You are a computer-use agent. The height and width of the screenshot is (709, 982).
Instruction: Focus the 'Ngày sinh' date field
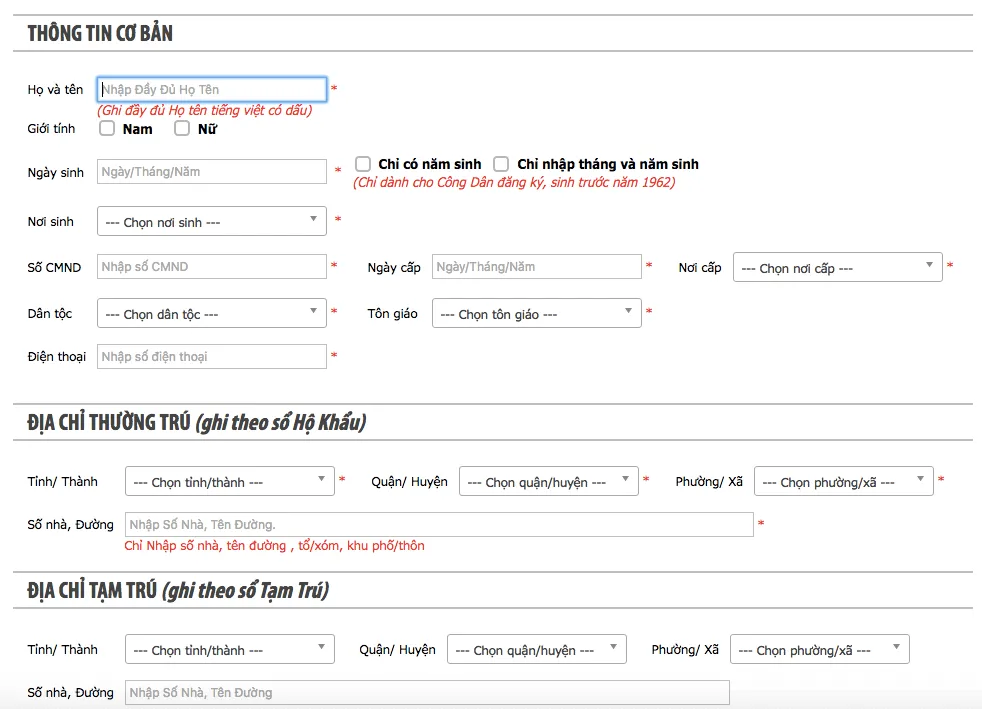tap(211, 172)
